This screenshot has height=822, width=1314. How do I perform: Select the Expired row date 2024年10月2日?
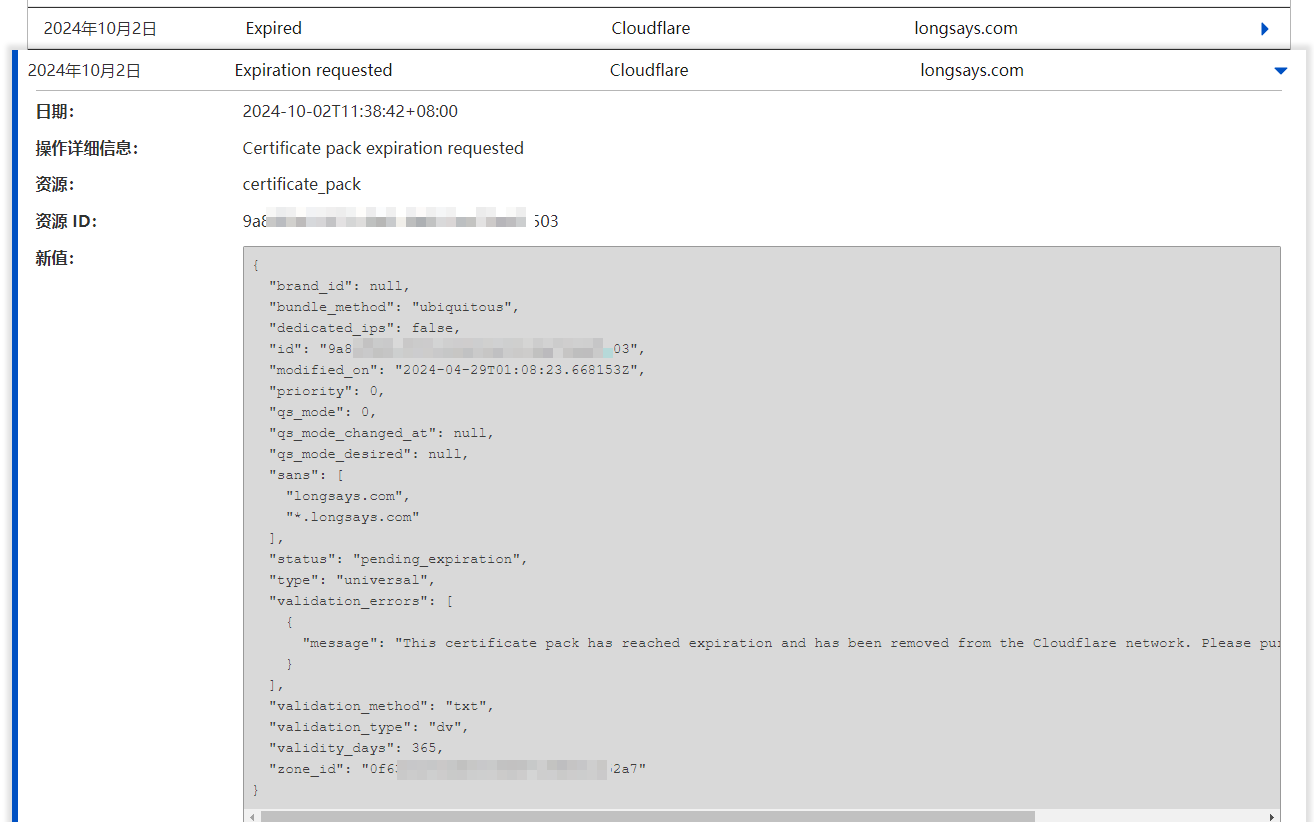tap(100, 29)
